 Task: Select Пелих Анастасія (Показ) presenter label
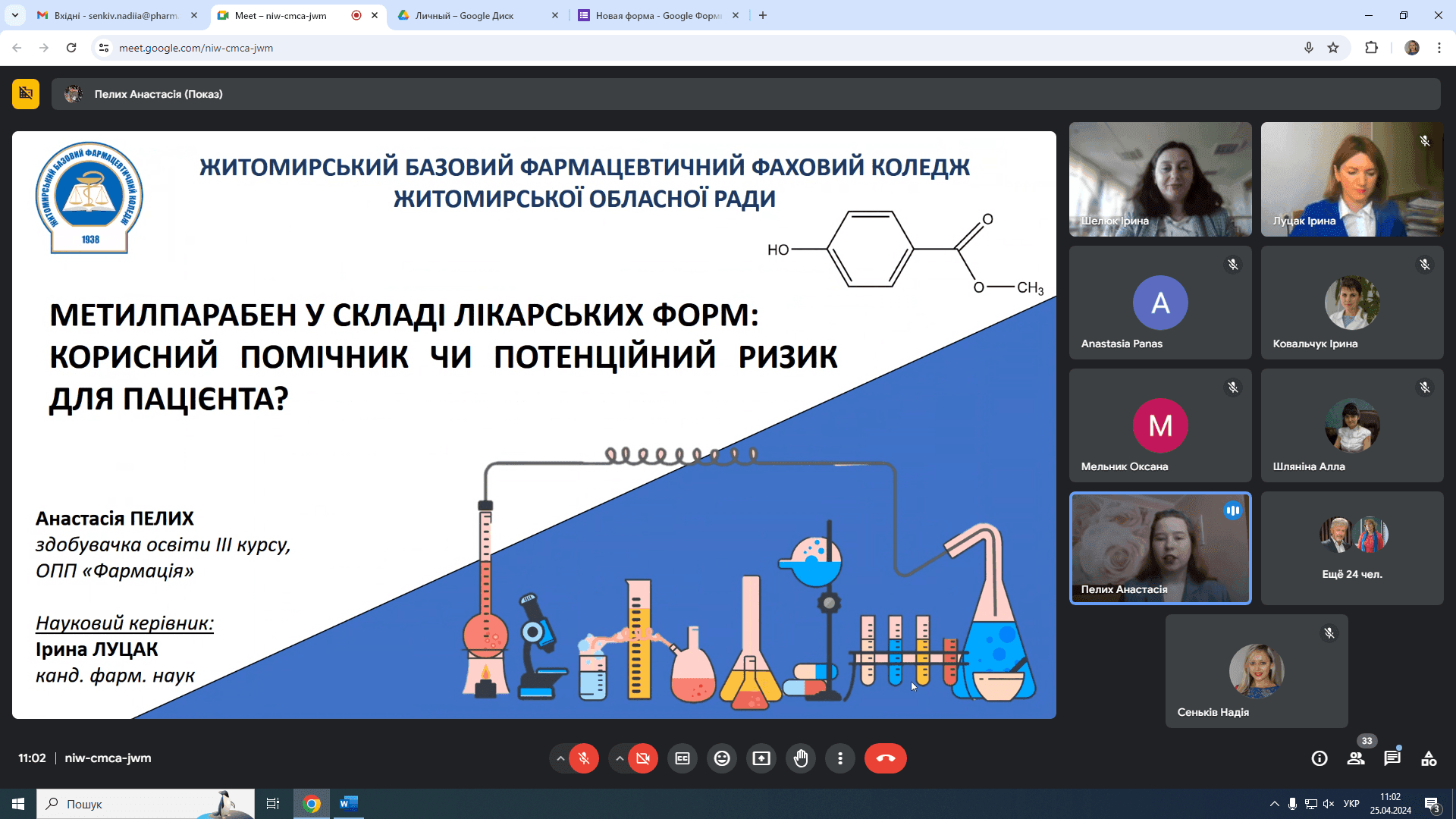click(x=158, y=94)
